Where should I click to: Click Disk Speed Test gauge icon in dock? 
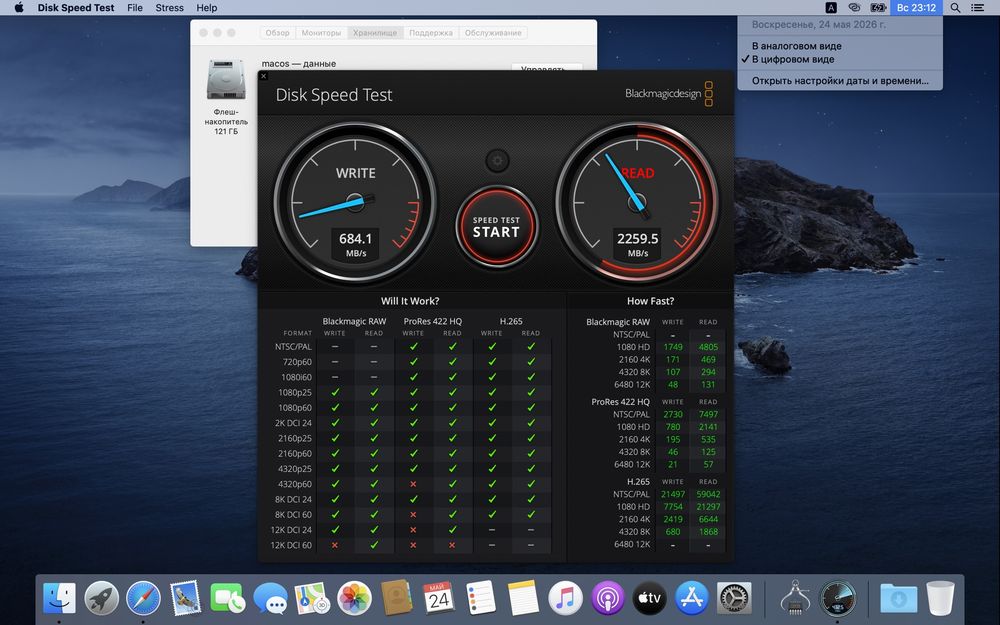click(837, 598)
